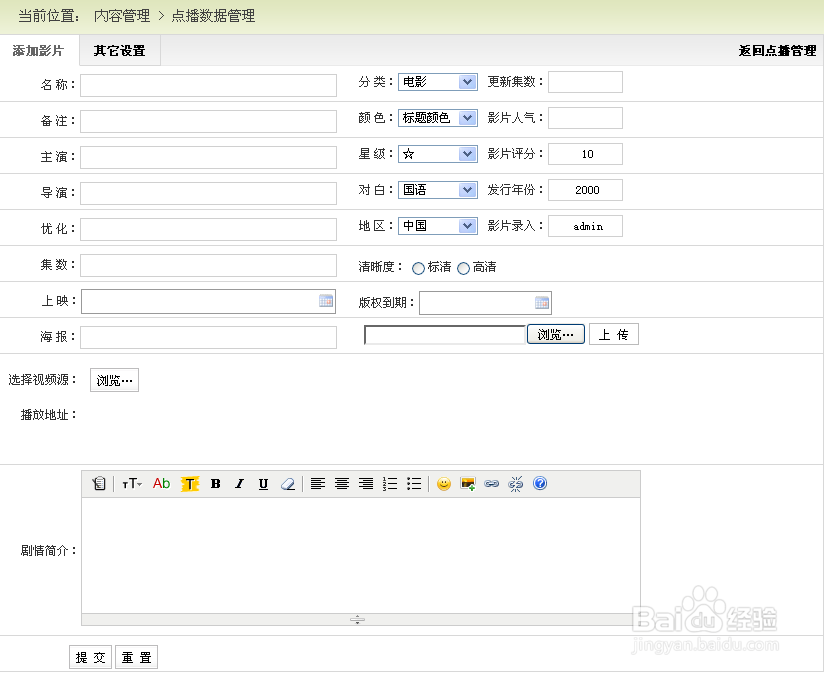Apply italic formatting in the 剧情简介 editor
Viewport: 824px width, 674px height.
pyautogui.click(x=239, y=483)
